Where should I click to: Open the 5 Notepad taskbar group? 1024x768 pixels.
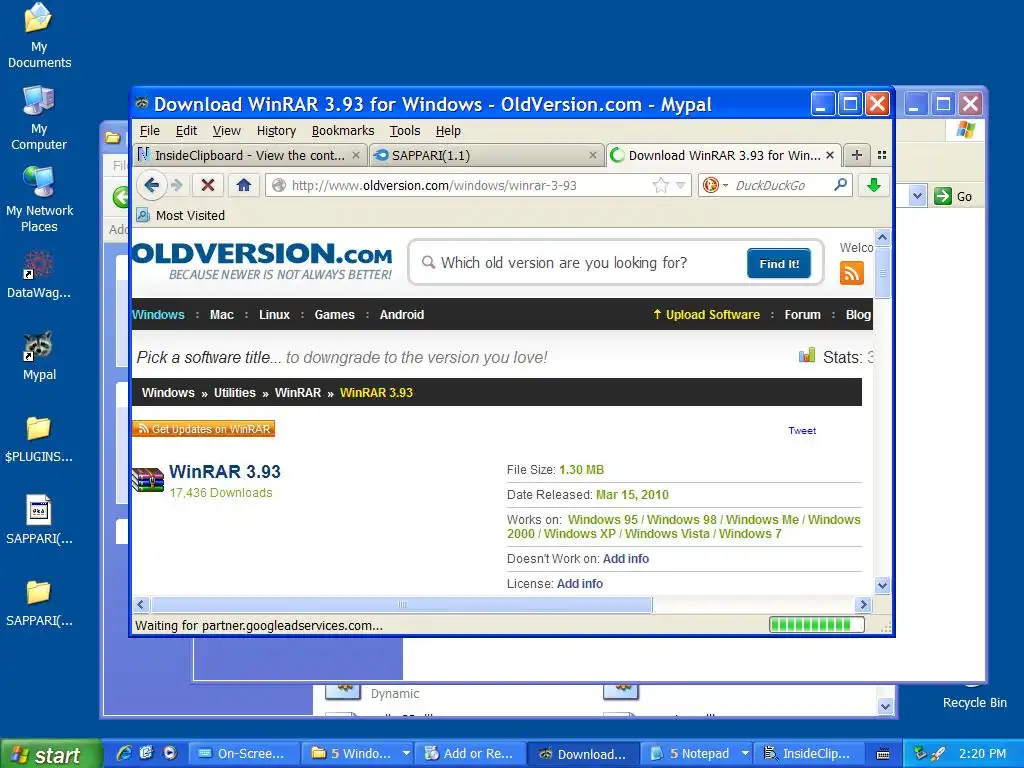697,754
